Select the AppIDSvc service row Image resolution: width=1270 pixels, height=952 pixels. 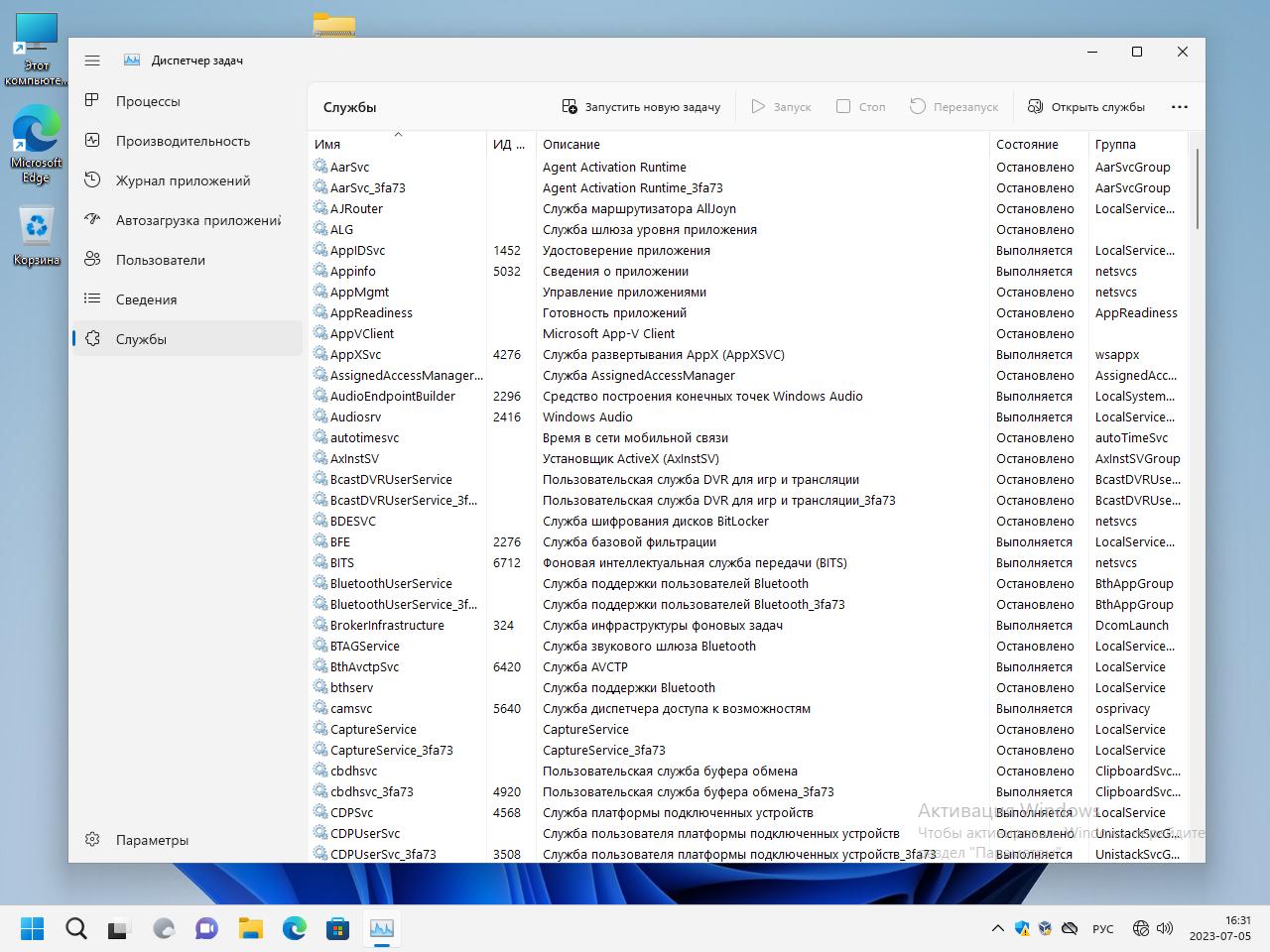(x=357, y=251)
